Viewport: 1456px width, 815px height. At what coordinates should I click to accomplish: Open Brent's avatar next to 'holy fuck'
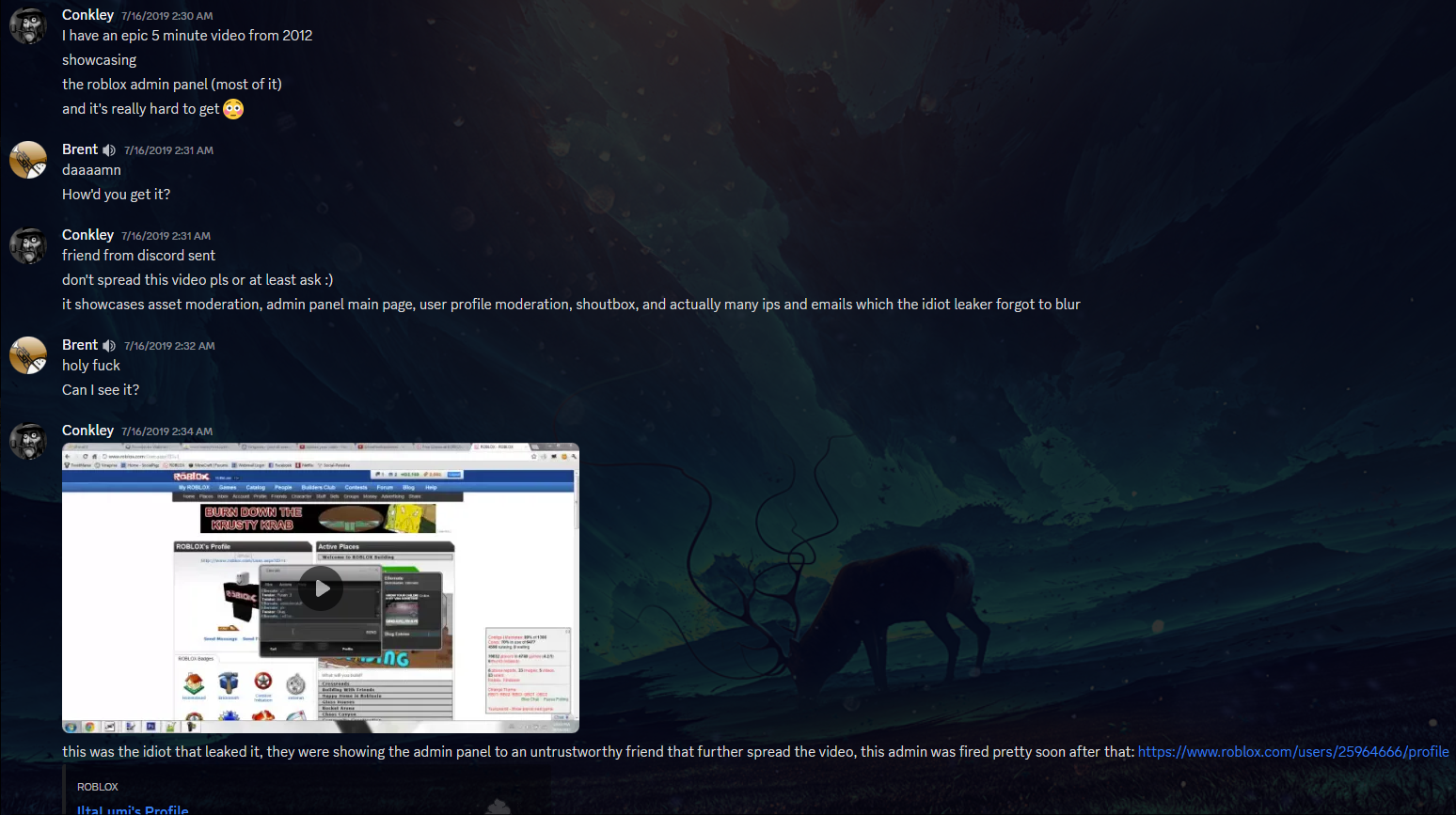pyautogui.click(x=28, y=356)
